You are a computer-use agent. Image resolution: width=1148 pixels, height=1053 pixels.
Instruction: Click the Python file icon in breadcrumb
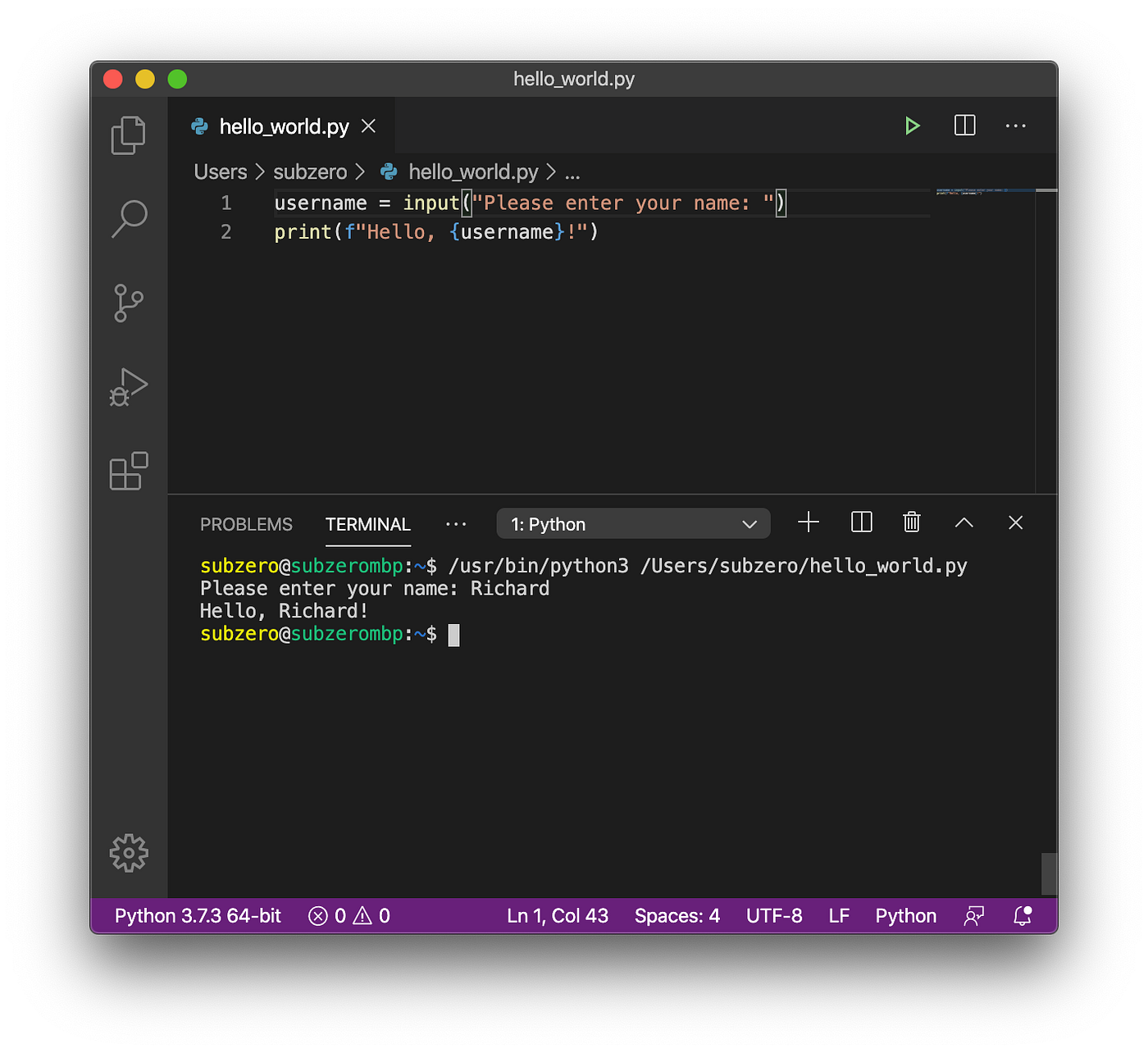(389, 172)
